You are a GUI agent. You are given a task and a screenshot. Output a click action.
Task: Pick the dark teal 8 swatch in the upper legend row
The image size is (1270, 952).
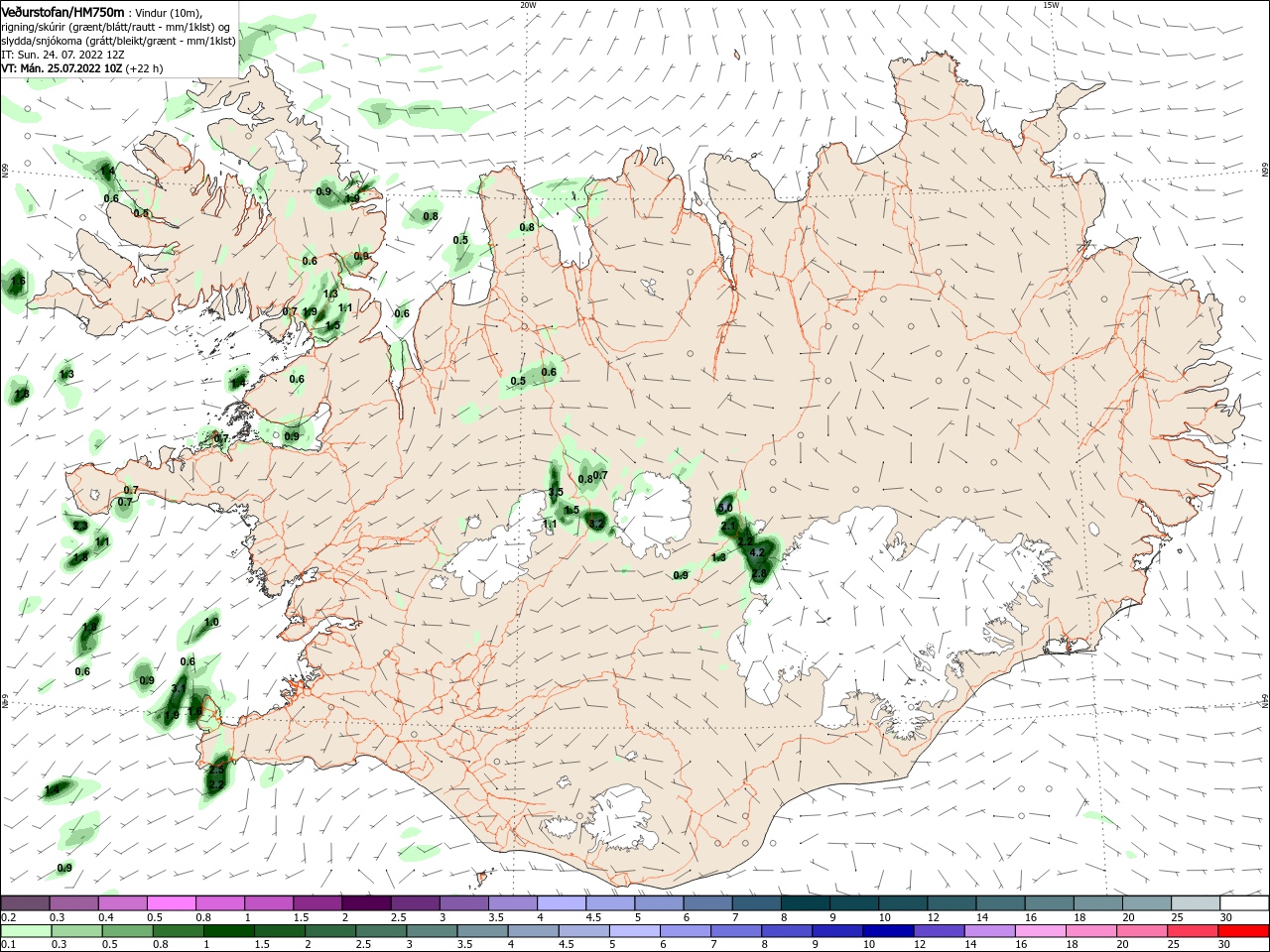805,903
